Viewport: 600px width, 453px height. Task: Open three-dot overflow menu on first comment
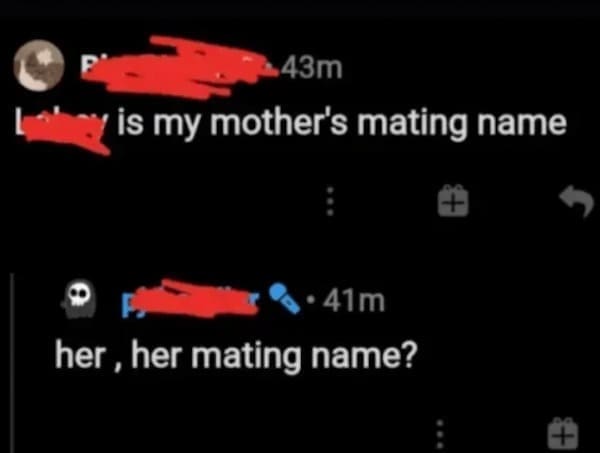pyautogui.click(x=331, y=201)
